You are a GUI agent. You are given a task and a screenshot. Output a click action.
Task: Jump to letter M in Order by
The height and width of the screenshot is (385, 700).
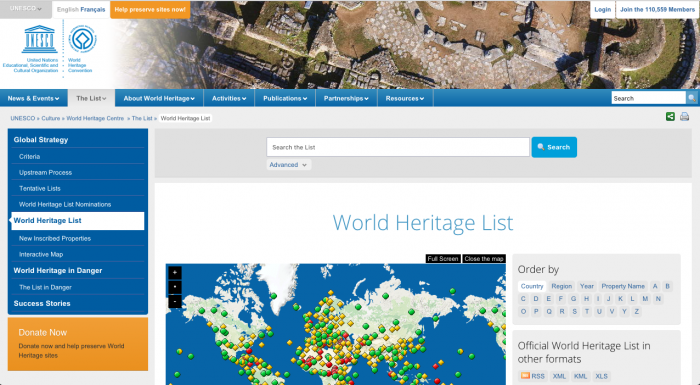[x=645, y=299]
